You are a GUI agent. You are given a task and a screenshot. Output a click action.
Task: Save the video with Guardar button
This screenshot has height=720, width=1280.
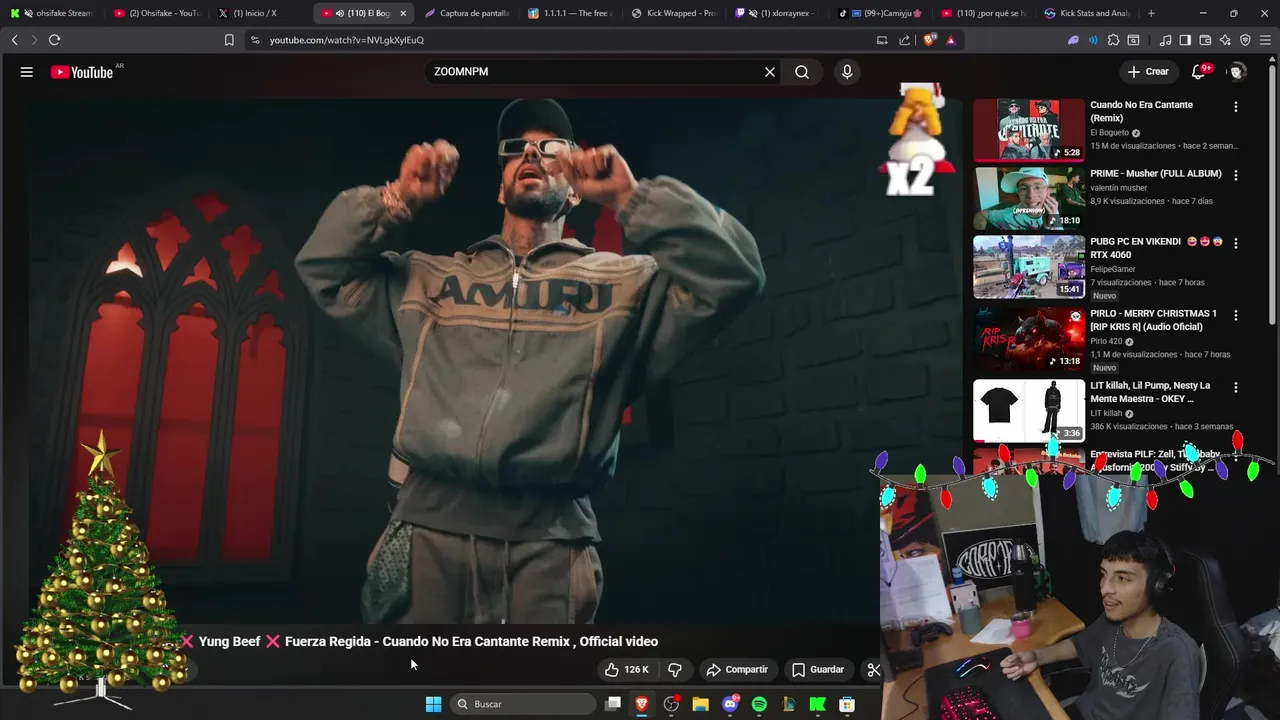point(818,670)
